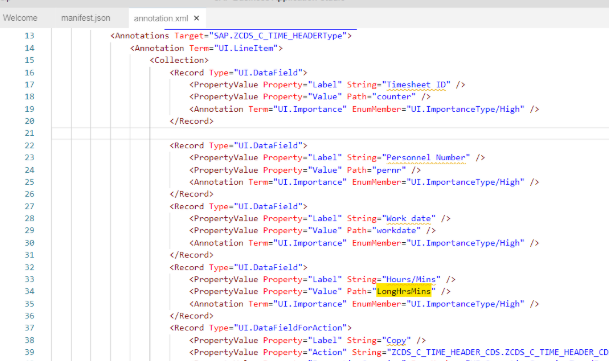Viewport: 609px width, 361px height.
Task: Click closing Record tag on line 31
Action: (x=191, y=255)
